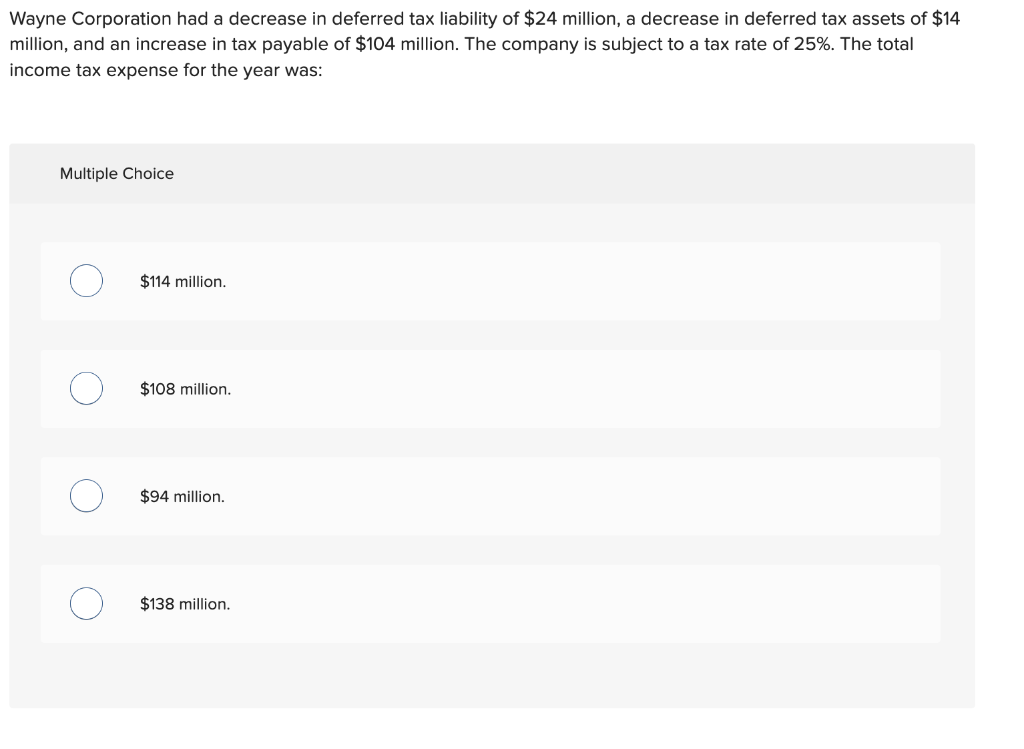Choose the answer labeled $114 million
Viewport: 1024px width, 749px height.
coord(182,281)
